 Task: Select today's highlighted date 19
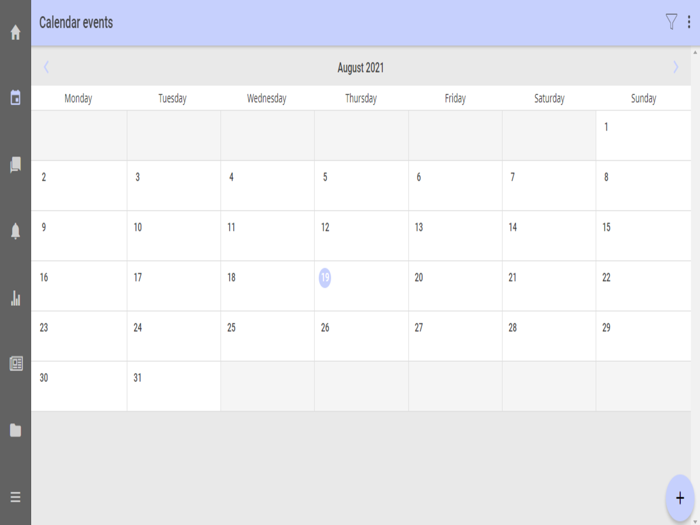pyautogui.click(x=325, y=278)
